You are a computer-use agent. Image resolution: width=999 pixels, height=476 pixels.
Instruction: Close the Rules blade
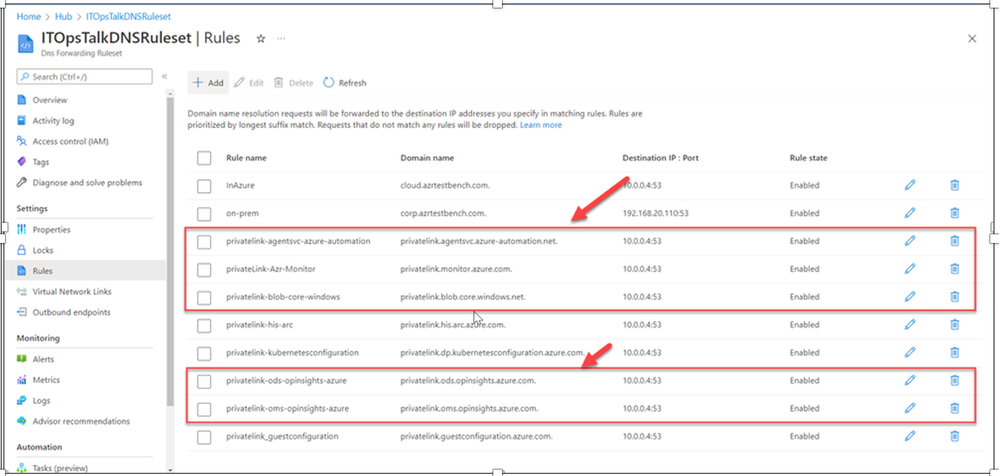972,39
